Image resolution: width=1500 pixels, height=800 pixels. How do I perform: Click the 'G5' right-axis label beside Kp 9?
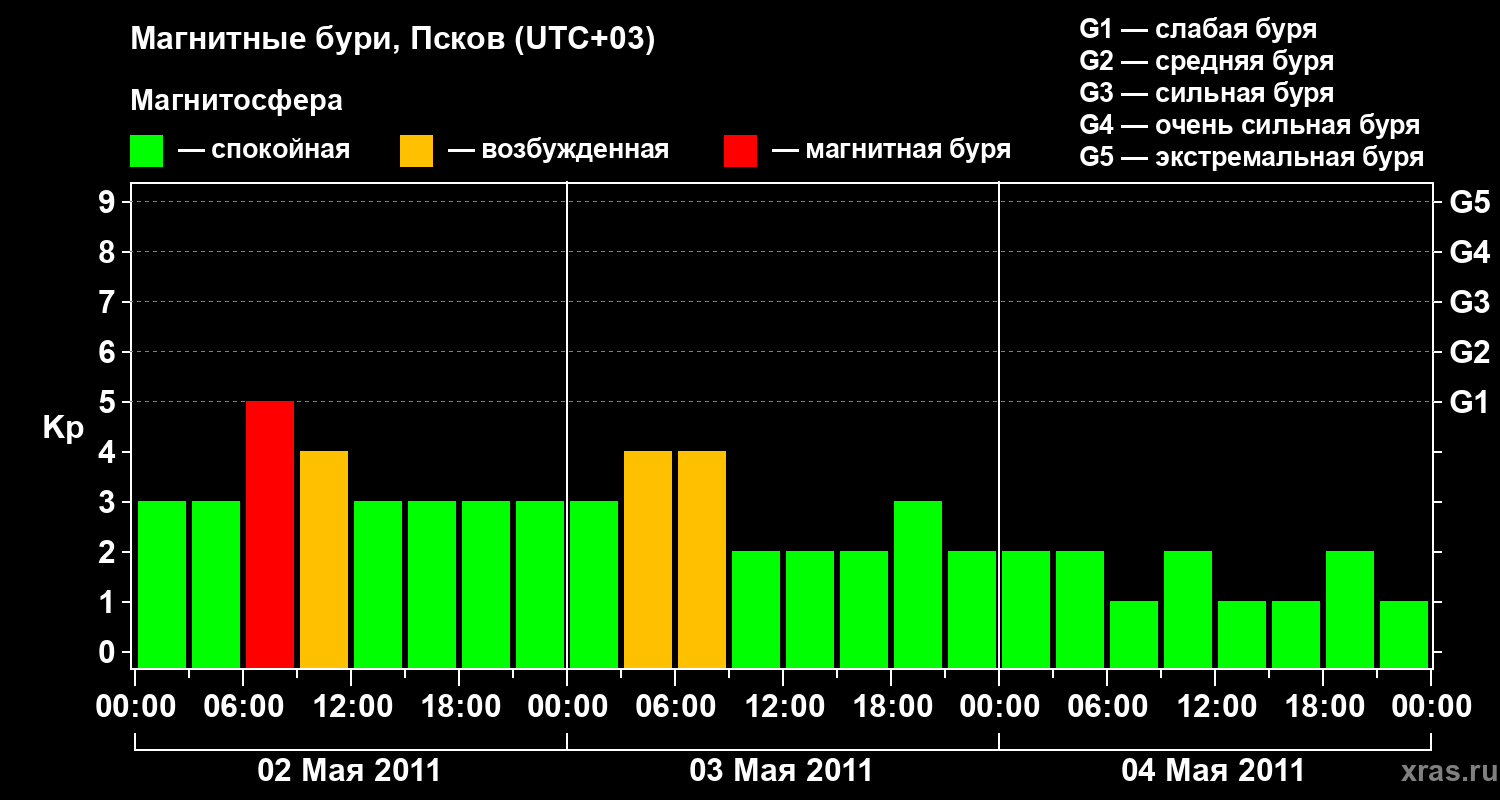[x=1469, y=203]
